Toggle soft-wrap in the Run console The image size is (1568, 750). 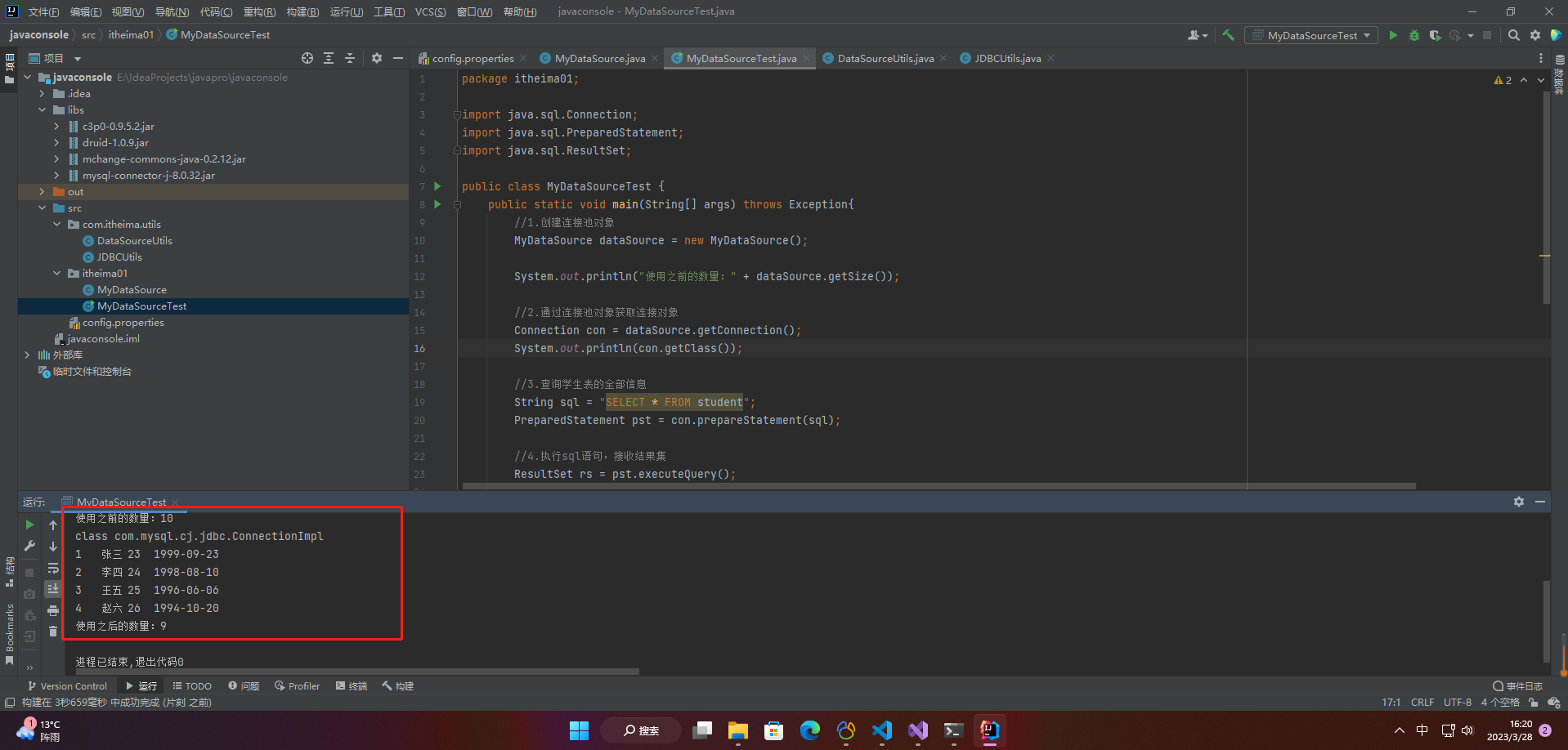[x=53, y=568]
